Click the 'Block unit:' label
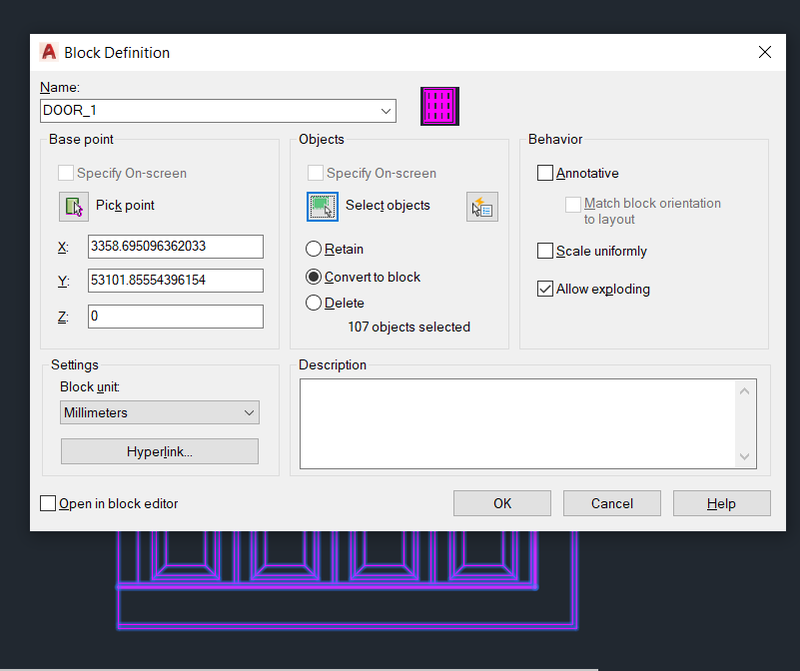The width and height of the screenshot is (800, 671). [90, 387]
